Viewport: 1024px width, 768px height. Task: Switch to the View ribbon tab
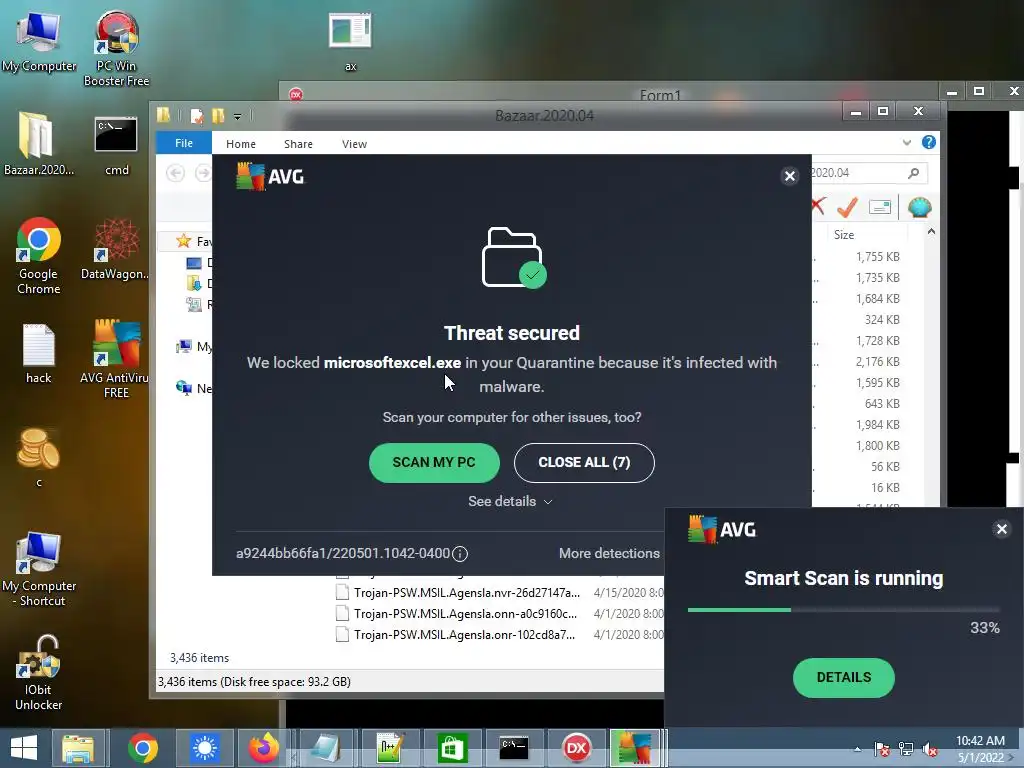[355, 144]
